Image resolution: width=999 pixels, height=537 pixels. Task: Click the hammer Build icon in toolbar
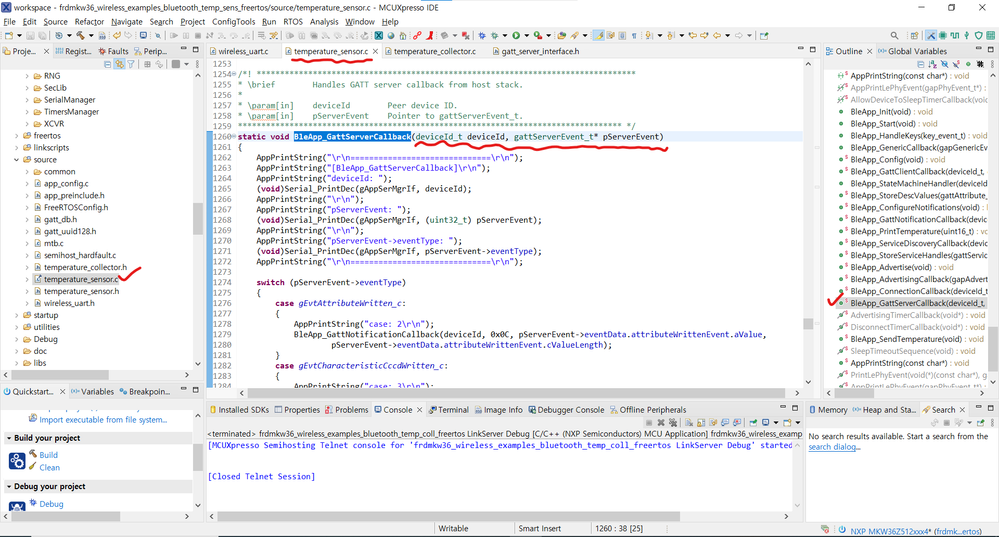pyautogui.click(x=80, y=35)
